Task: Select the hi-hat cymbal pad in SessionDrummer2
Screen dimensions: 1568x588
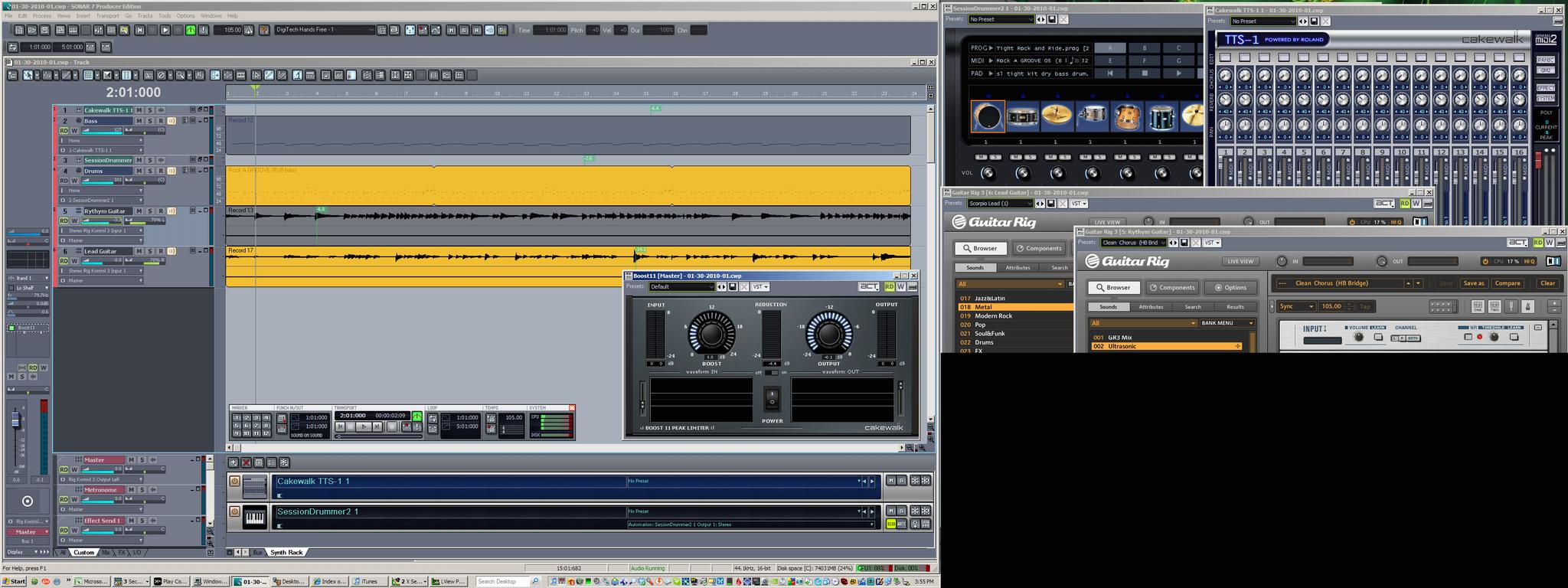Action: [x=1057, y=115]
